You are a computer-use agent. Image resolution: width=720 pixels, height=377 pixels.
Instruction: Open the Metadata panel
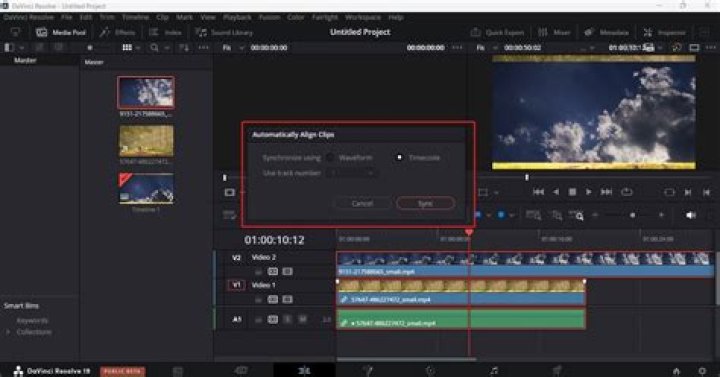[x=606, y=32]
